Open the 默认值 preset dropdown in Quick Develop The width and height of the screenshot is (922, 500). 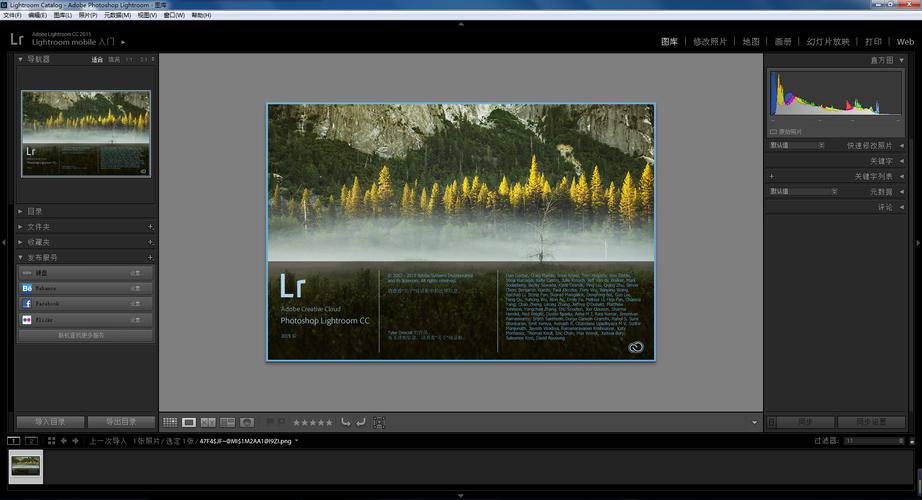(x=796, y=146)
